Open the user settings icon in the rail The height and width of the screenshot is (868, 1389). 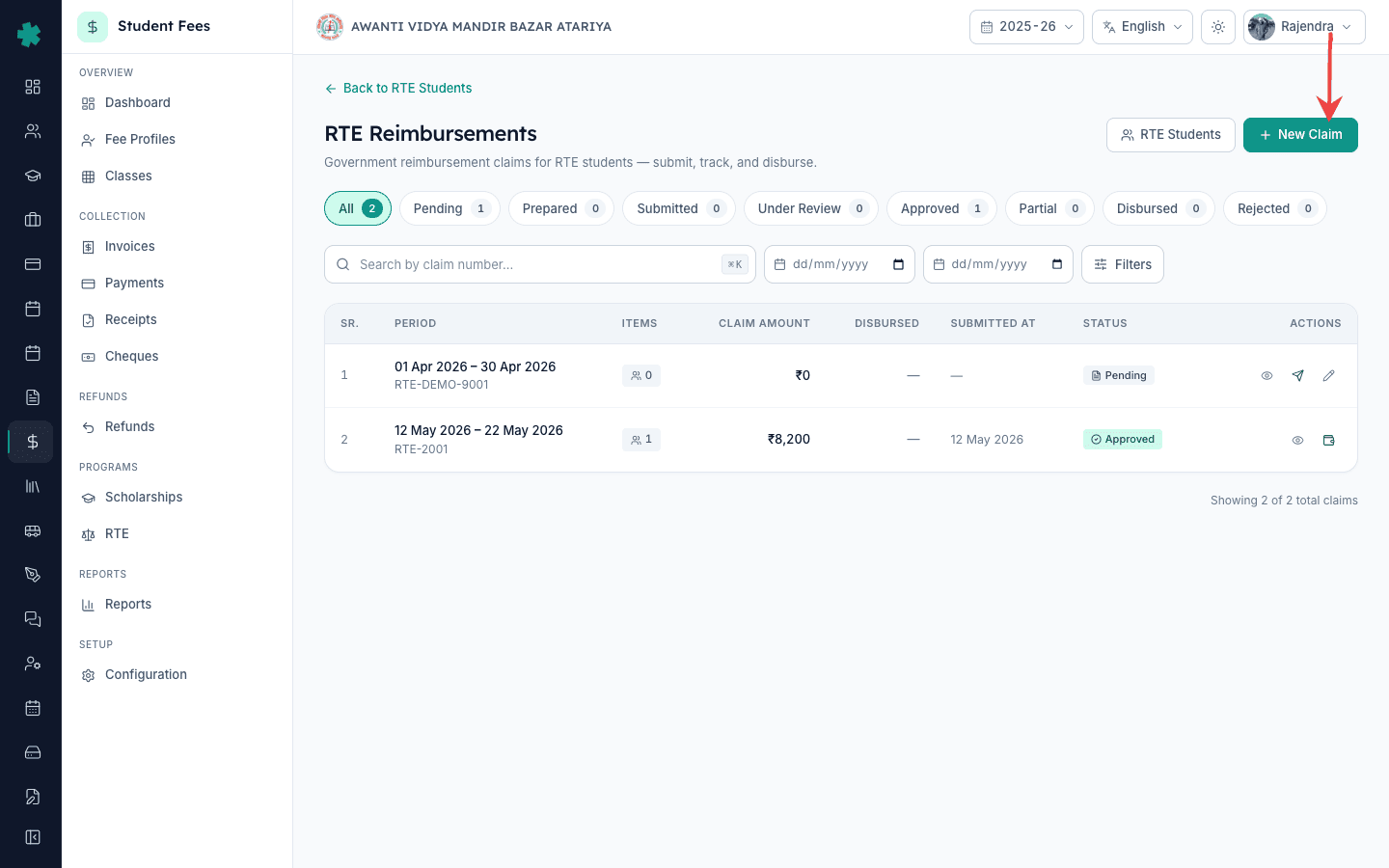pos(33,664)
